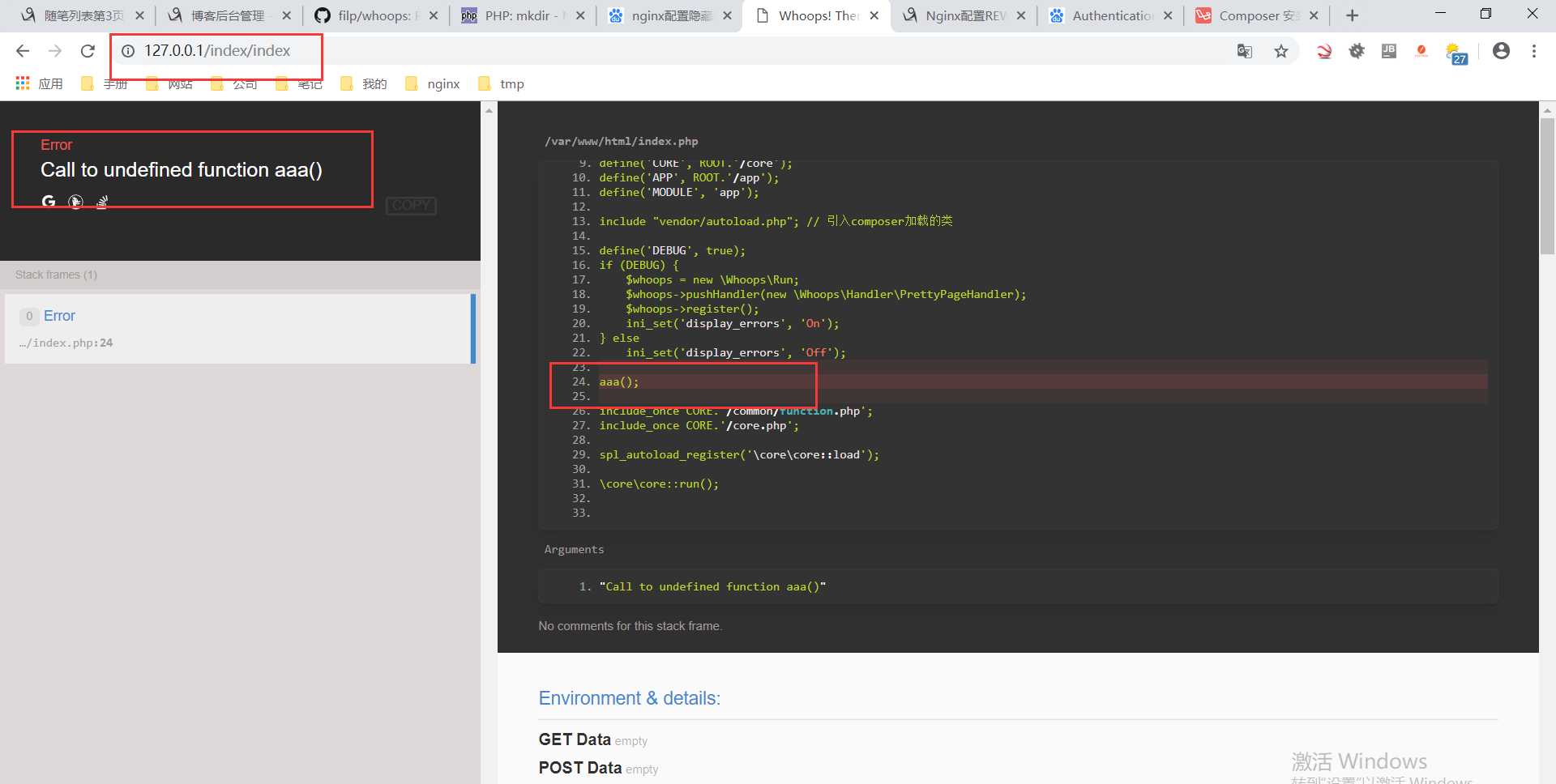Viewport: 1556px width, 784px height.
Task: Open the 网站 bookmarks folder
Action: pos(169,83)
